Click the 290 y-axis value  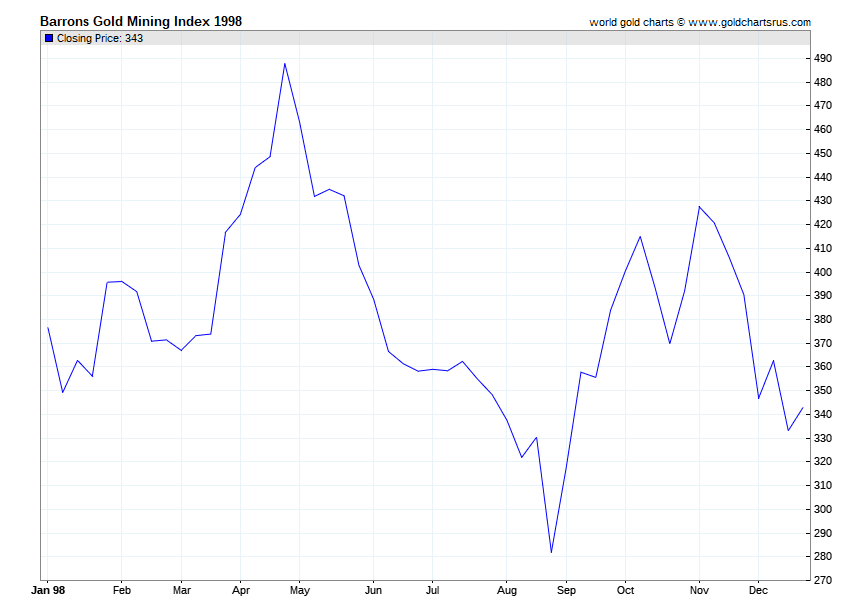[x=823, y=533]
